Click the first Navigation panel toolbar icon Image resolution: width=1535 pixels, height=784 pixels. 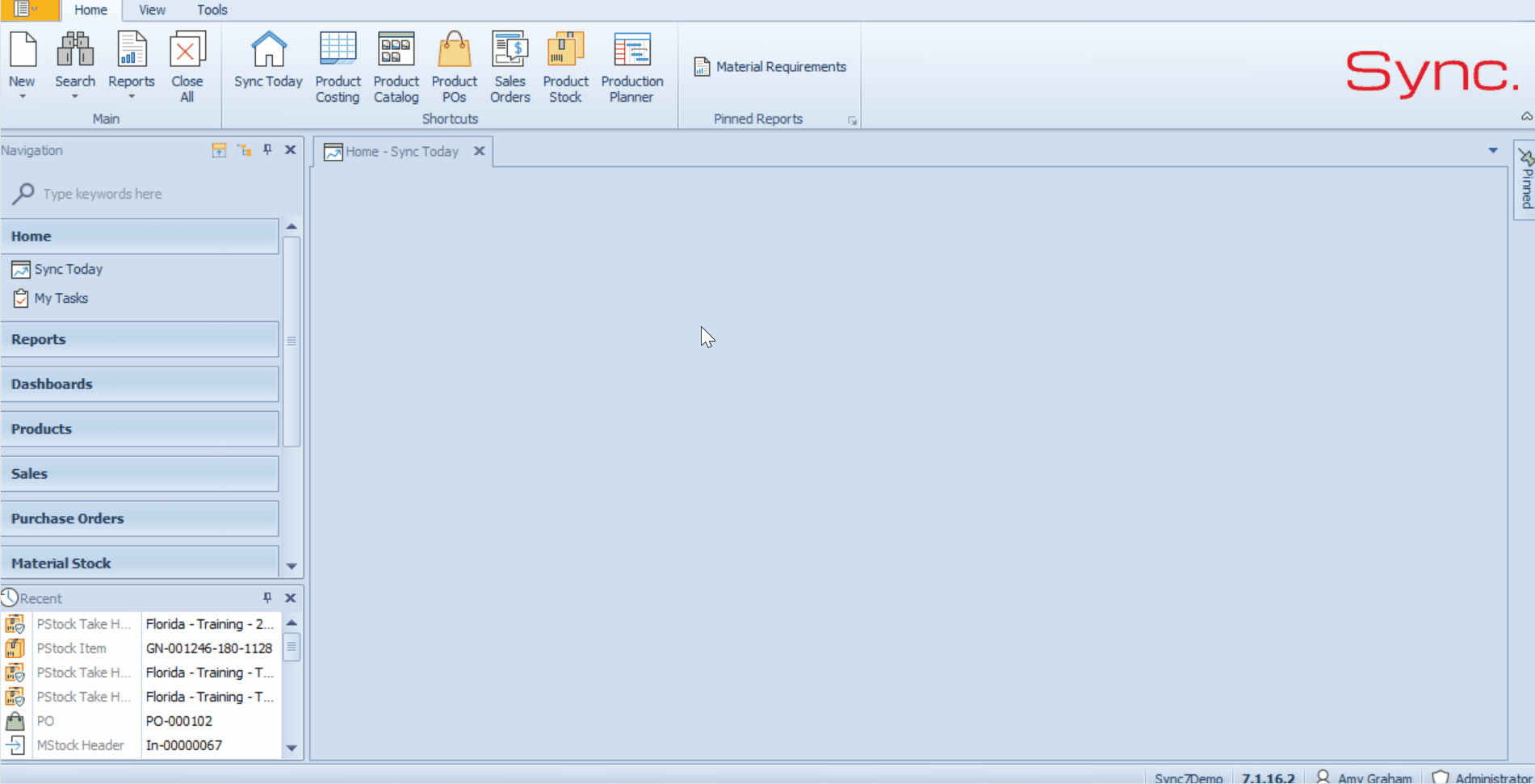click(x=219, y=150)
